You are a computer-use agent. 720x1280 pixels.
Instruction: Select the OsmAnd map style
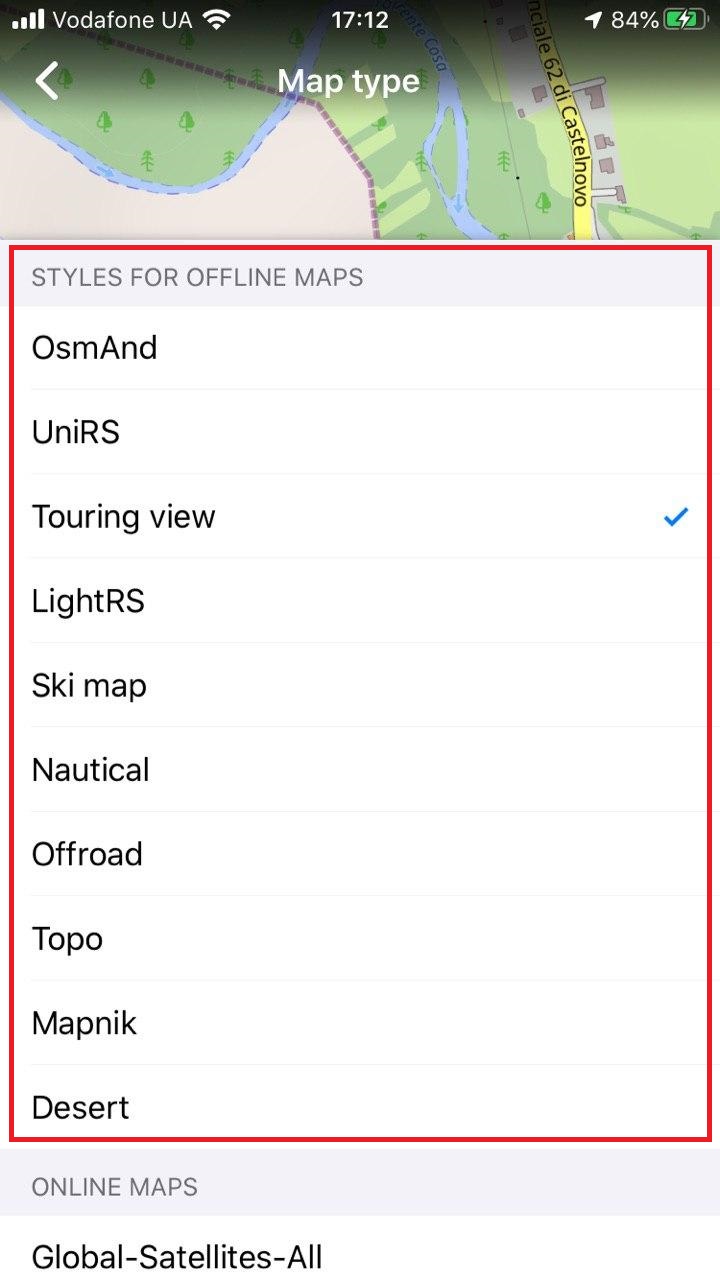click(x=360, y=348)
